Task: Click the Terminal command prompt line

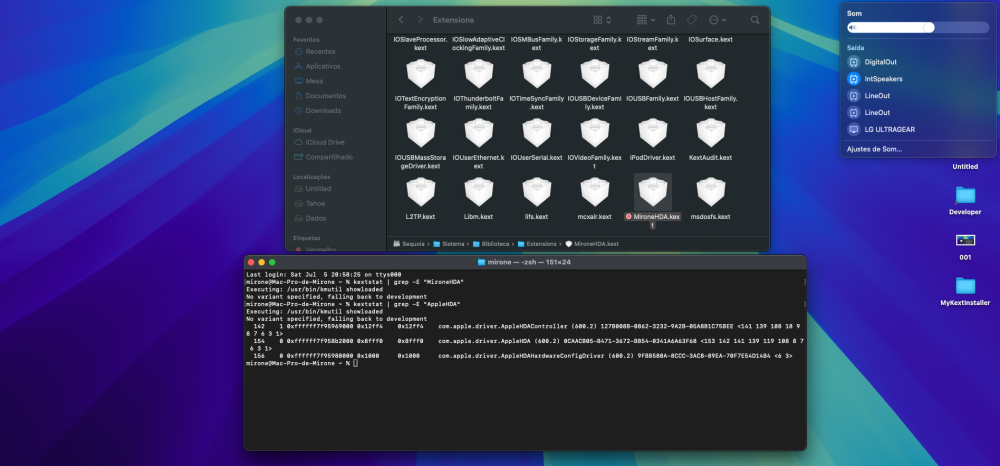Action: tap(302, 363)
